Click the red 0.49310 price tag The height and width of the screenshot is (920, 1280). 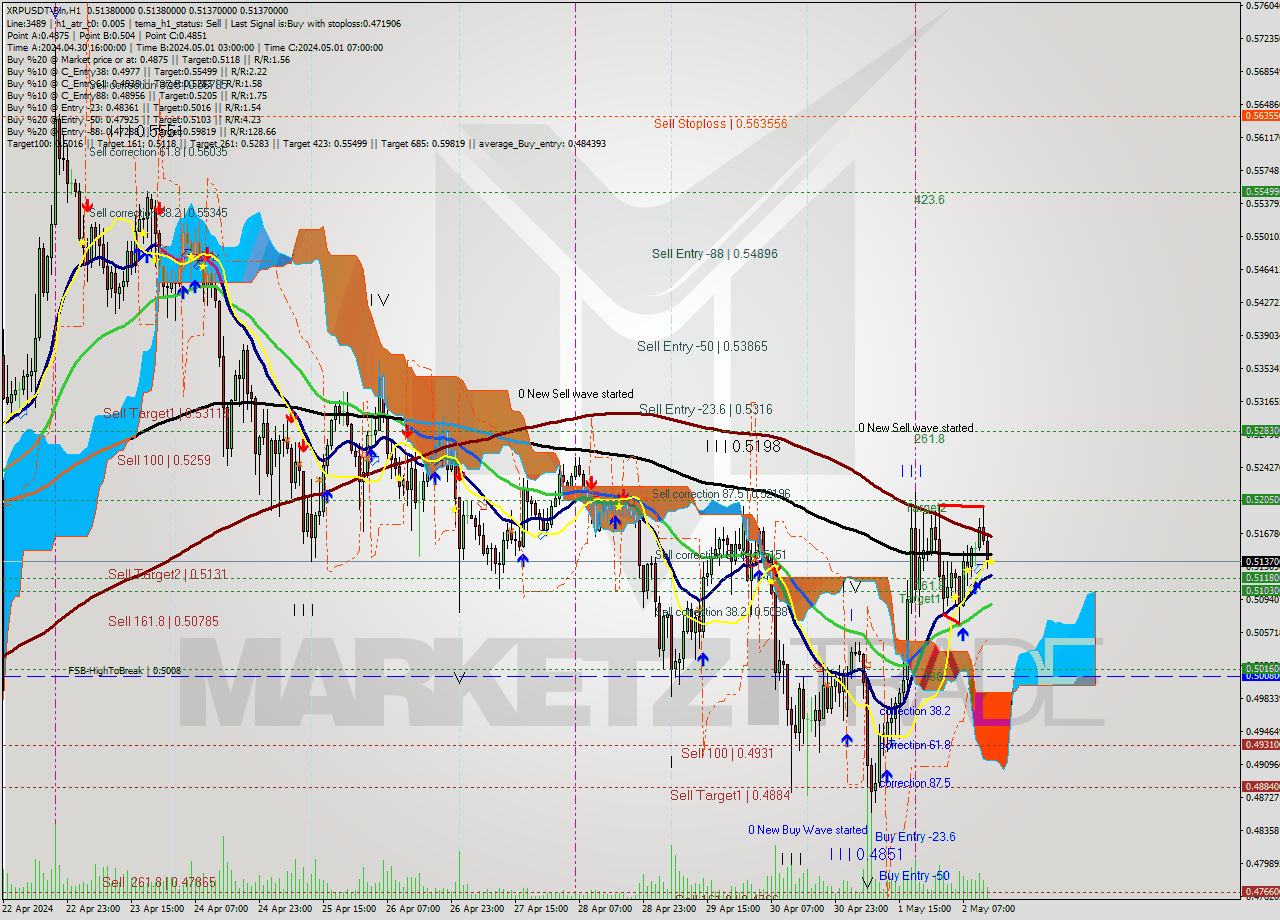(x=1261, y=744)
